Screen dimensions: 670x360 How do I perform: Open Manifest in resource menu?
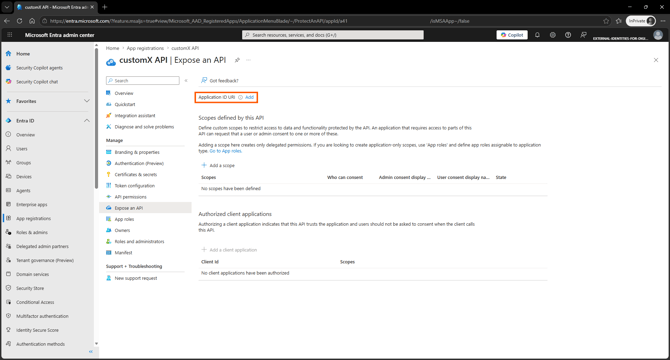(123, 253)
